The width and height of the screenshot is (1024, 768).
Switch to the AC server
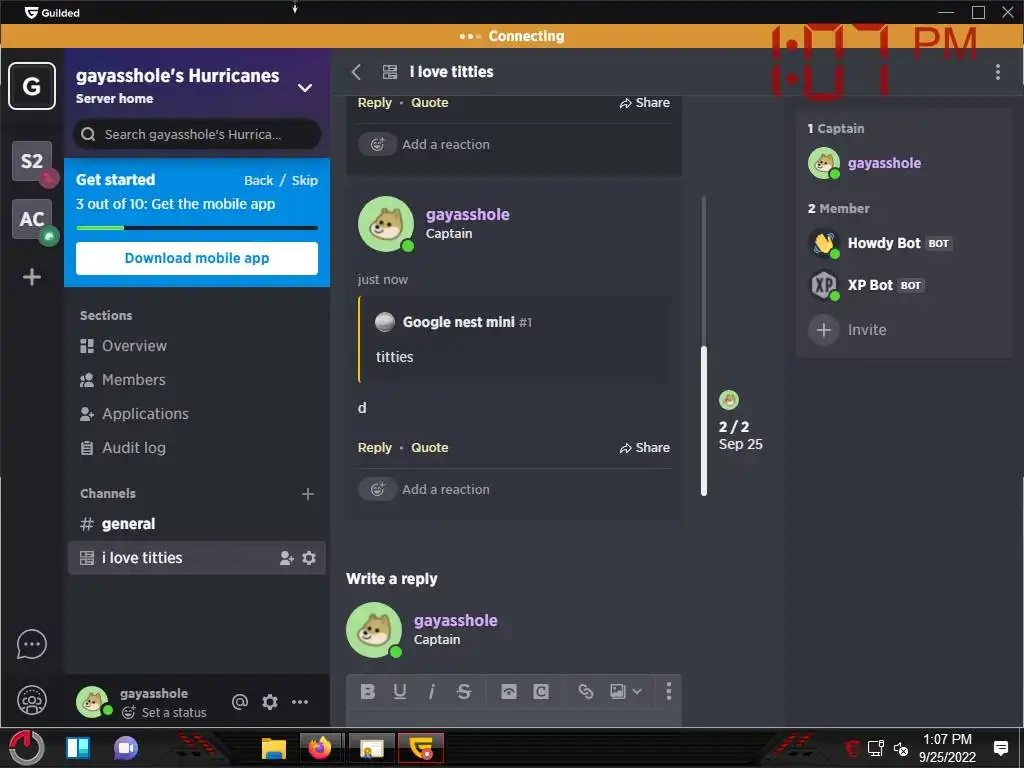(32, 219)
